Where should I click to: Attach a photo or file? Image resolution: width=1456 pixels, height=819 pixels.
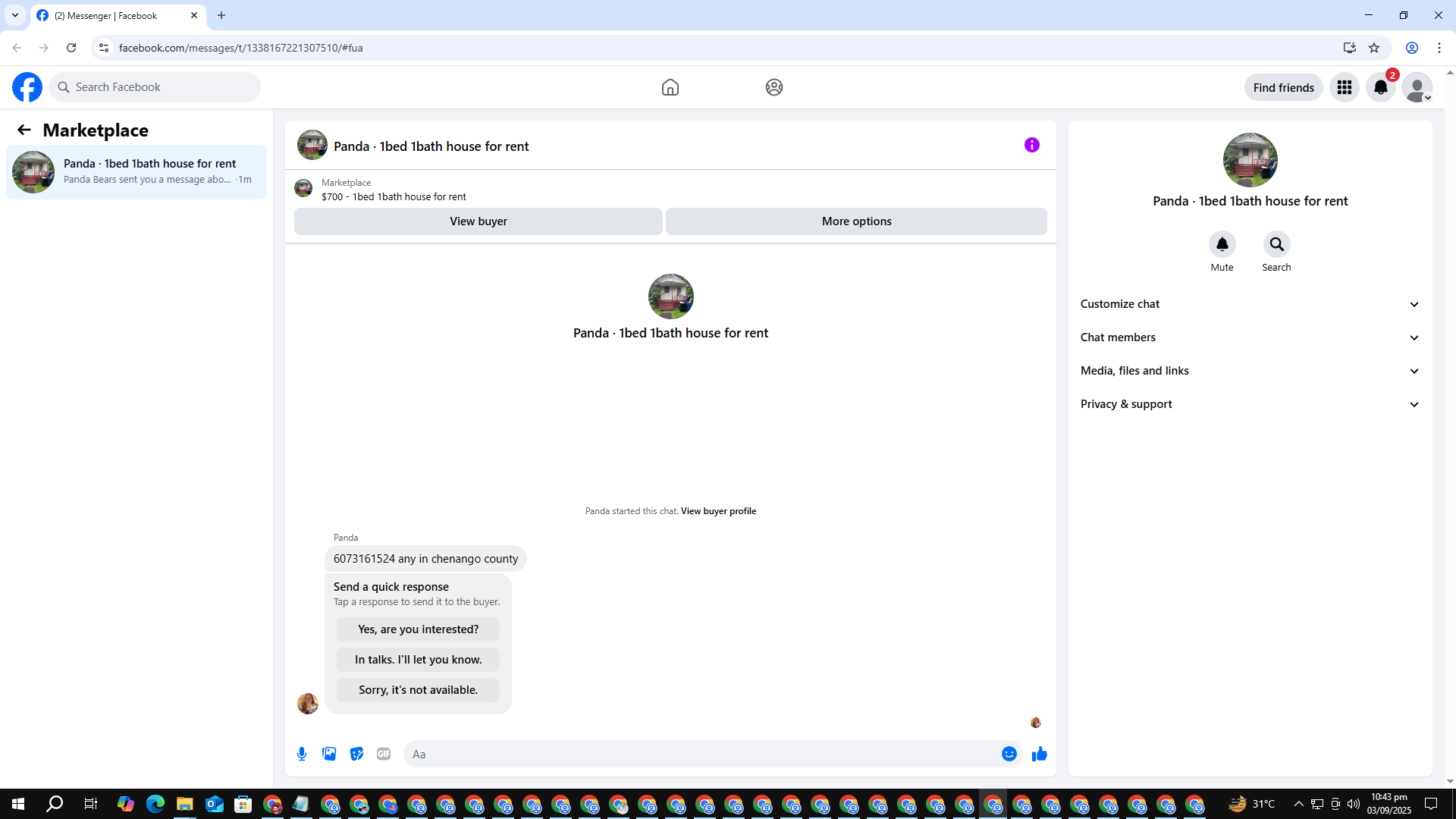pyautogui.click(x=329, y=754)
